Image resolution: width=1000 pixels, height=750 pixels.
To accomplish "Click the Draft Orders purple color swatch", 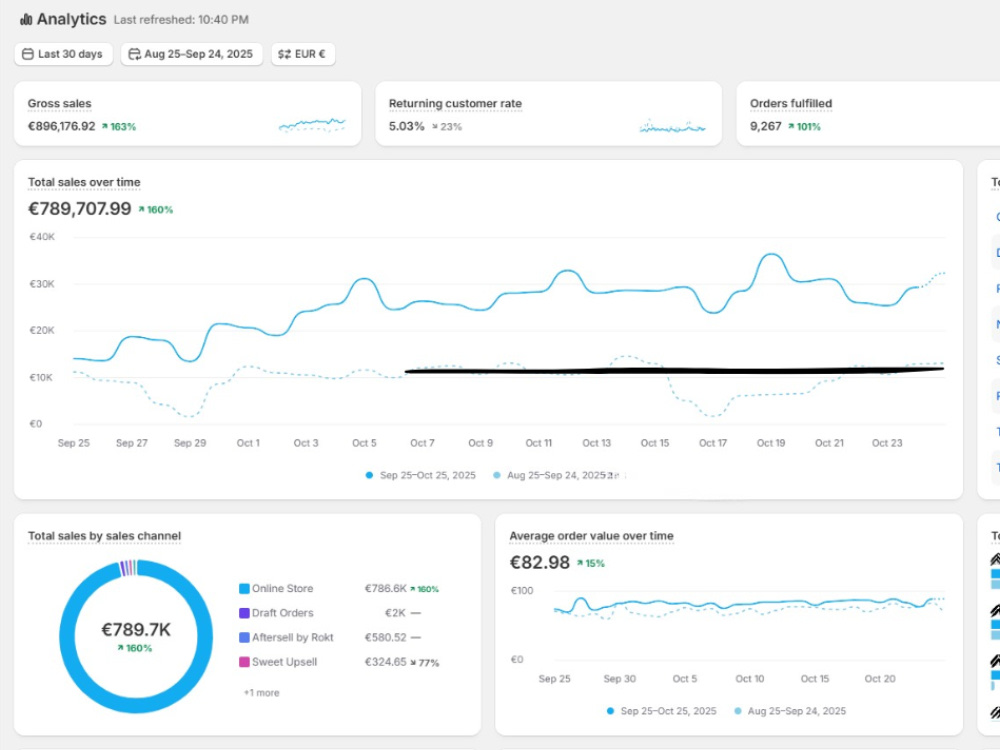I will 244,613.
